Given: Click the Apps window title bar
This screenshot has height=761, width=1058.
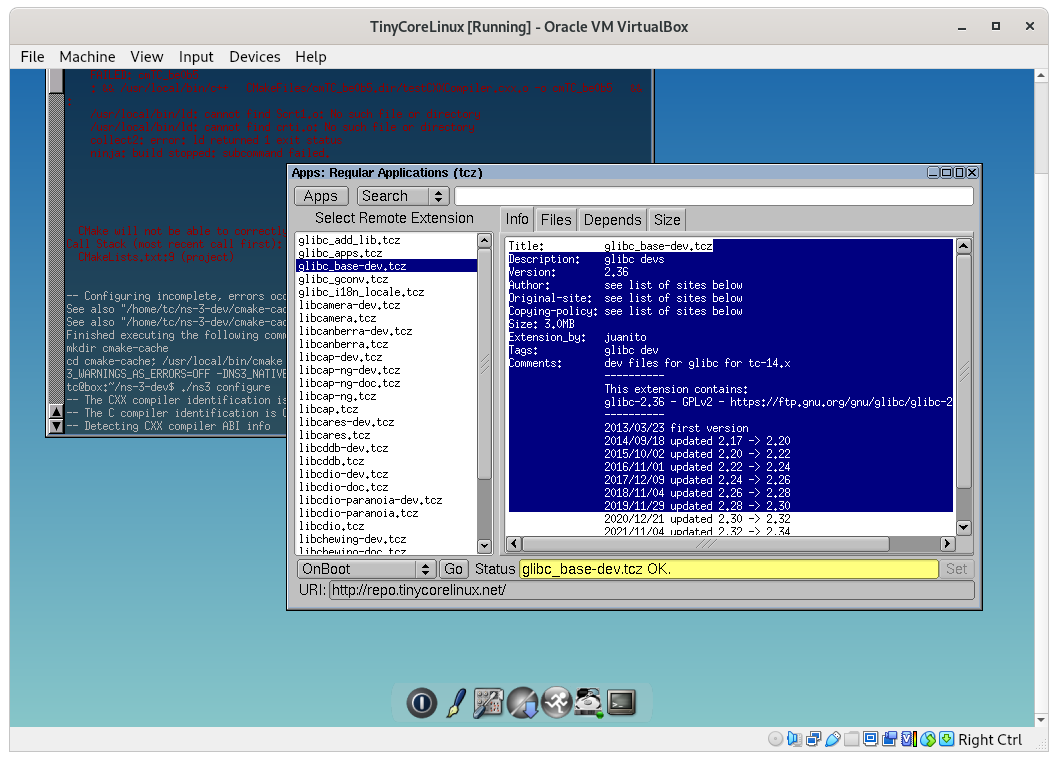Looking at the screenshot, I should point(607,173).
